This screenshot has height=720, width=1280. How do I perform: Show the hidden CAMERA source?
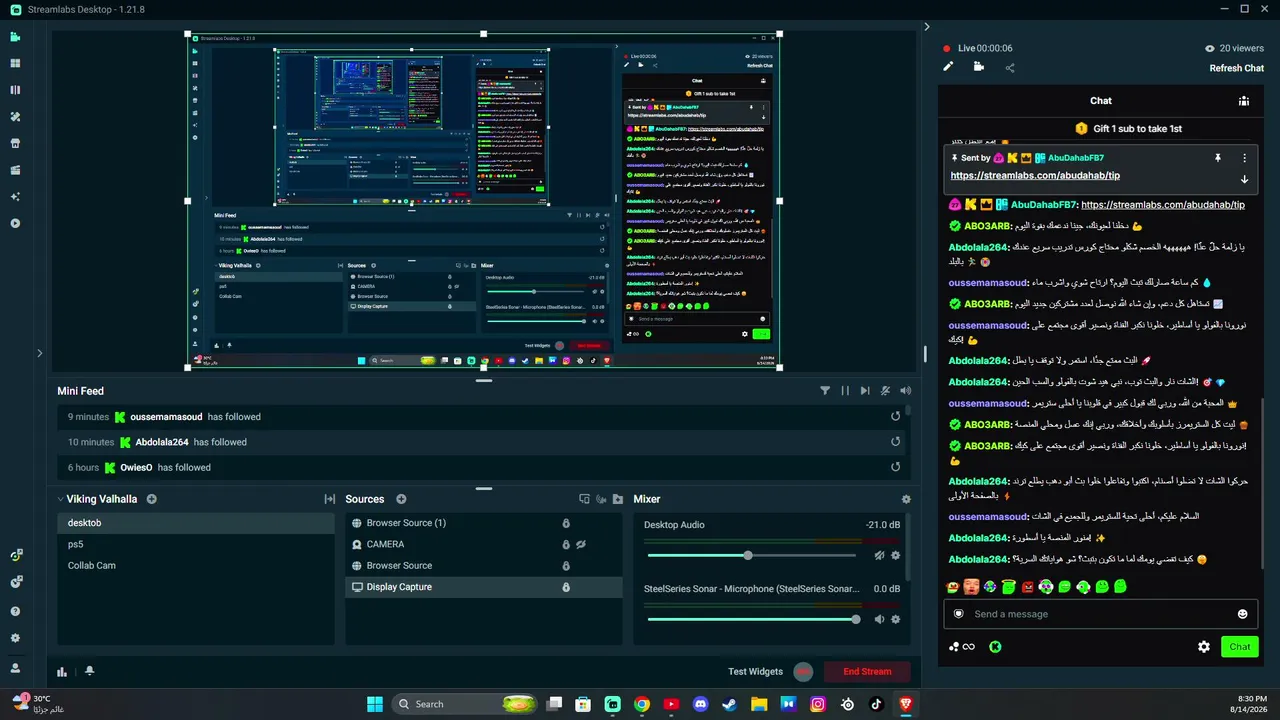581,544
